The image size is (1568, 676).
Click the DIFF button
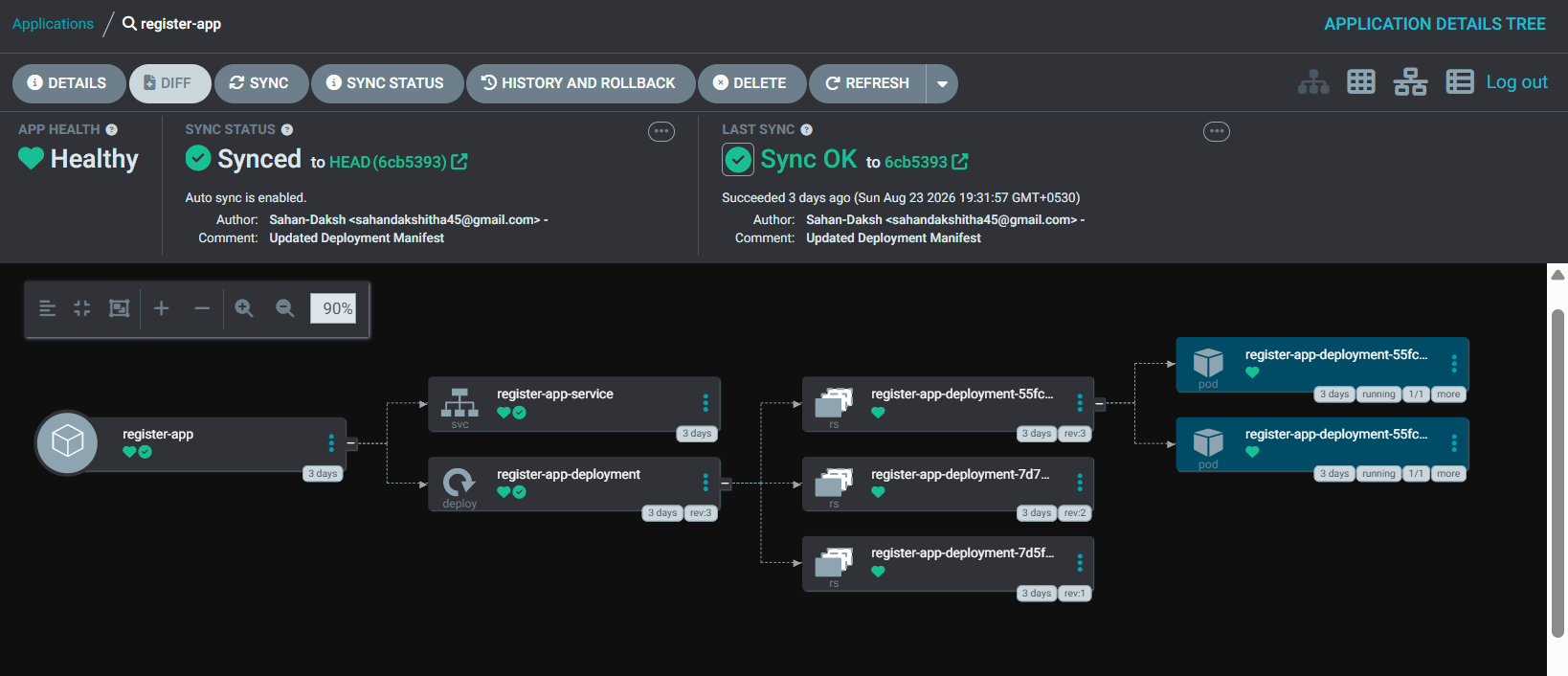point(169,83)
